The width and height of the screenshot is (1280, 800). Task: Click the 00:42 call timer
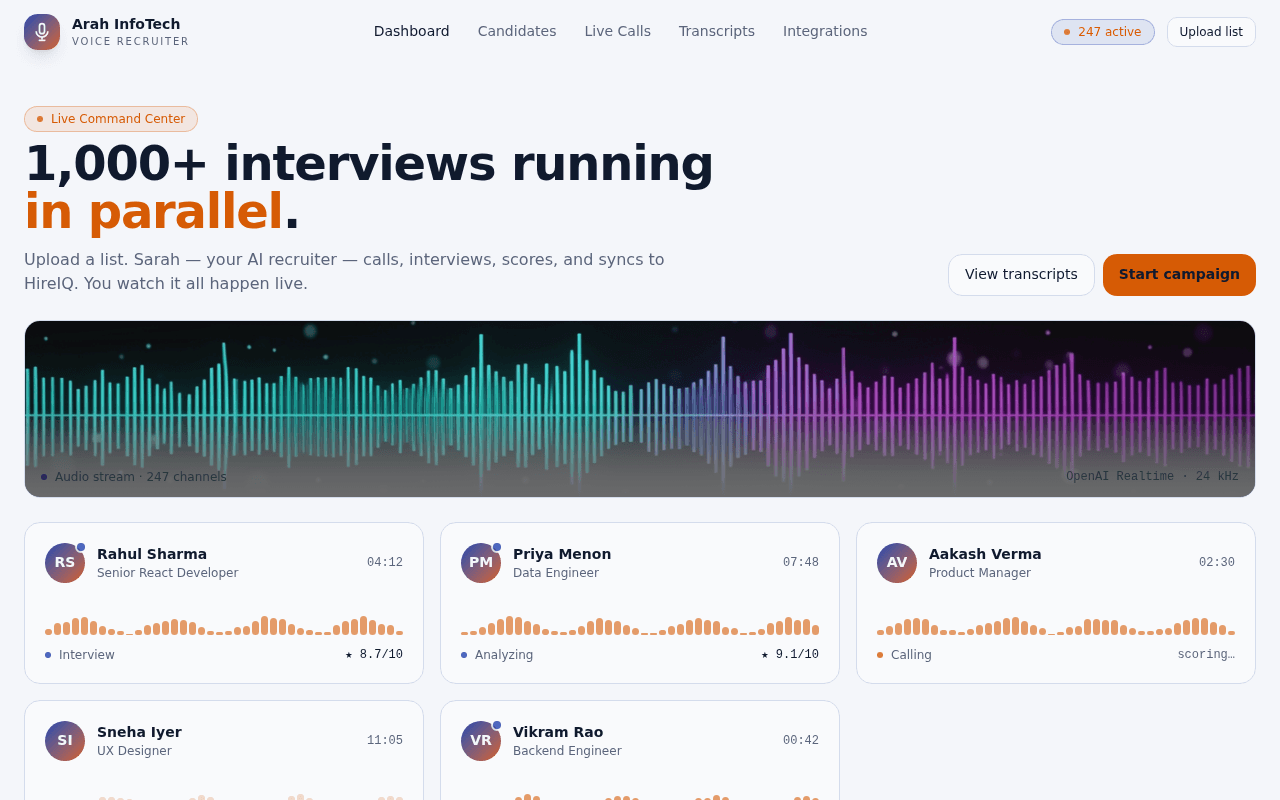pos(801,740)
